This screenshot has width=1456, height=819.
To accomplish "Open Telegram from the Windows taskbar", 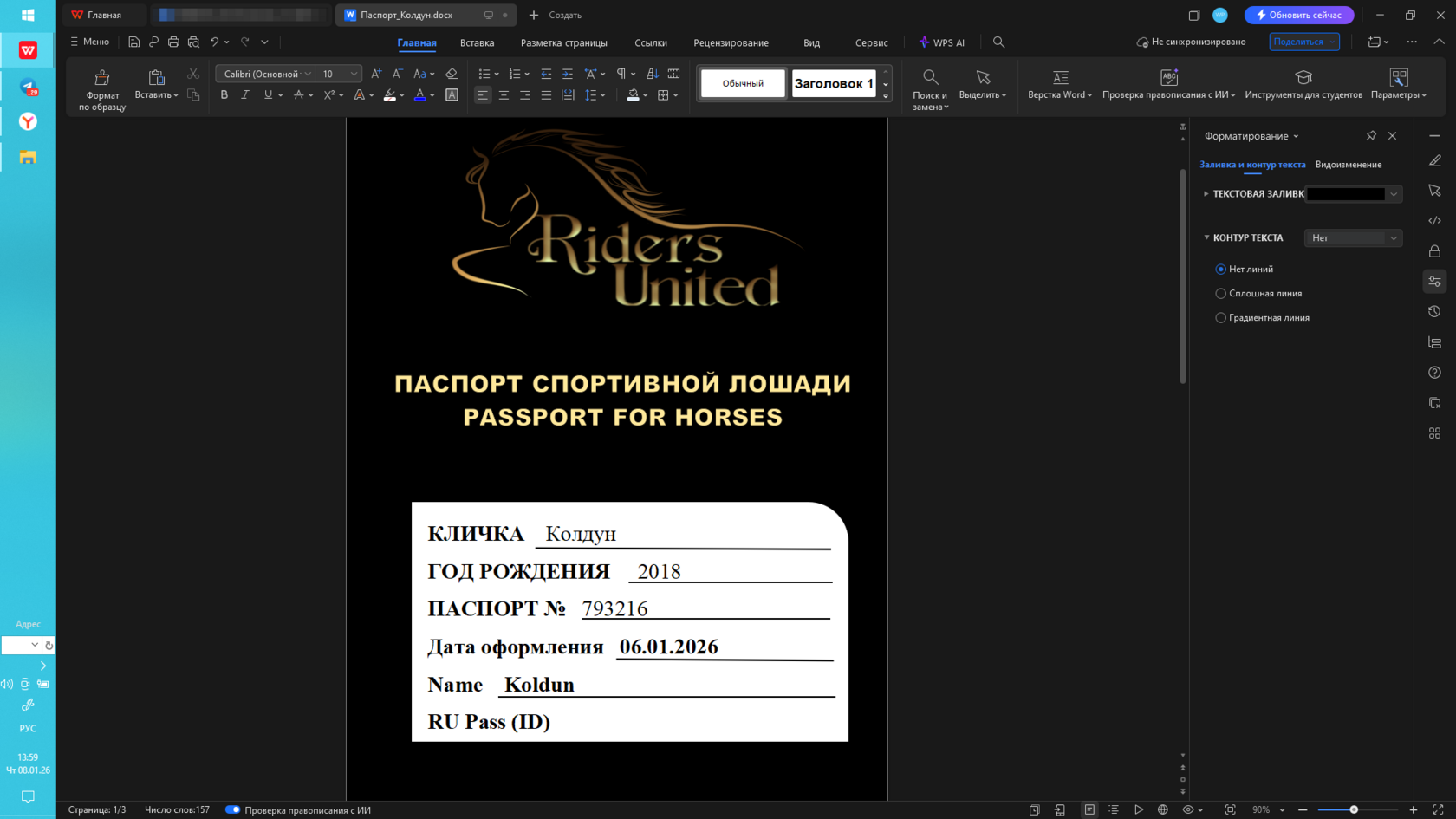I will click(28, 87).
